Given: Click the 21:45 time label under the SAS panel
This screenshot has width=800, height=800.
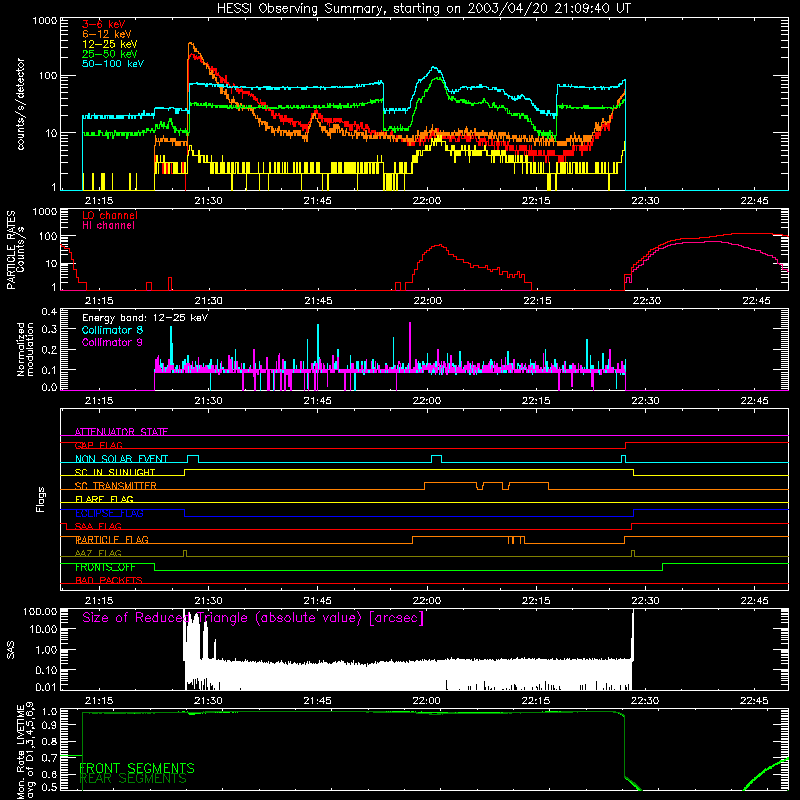Looking at the screenshot, I should click(317, 701).
